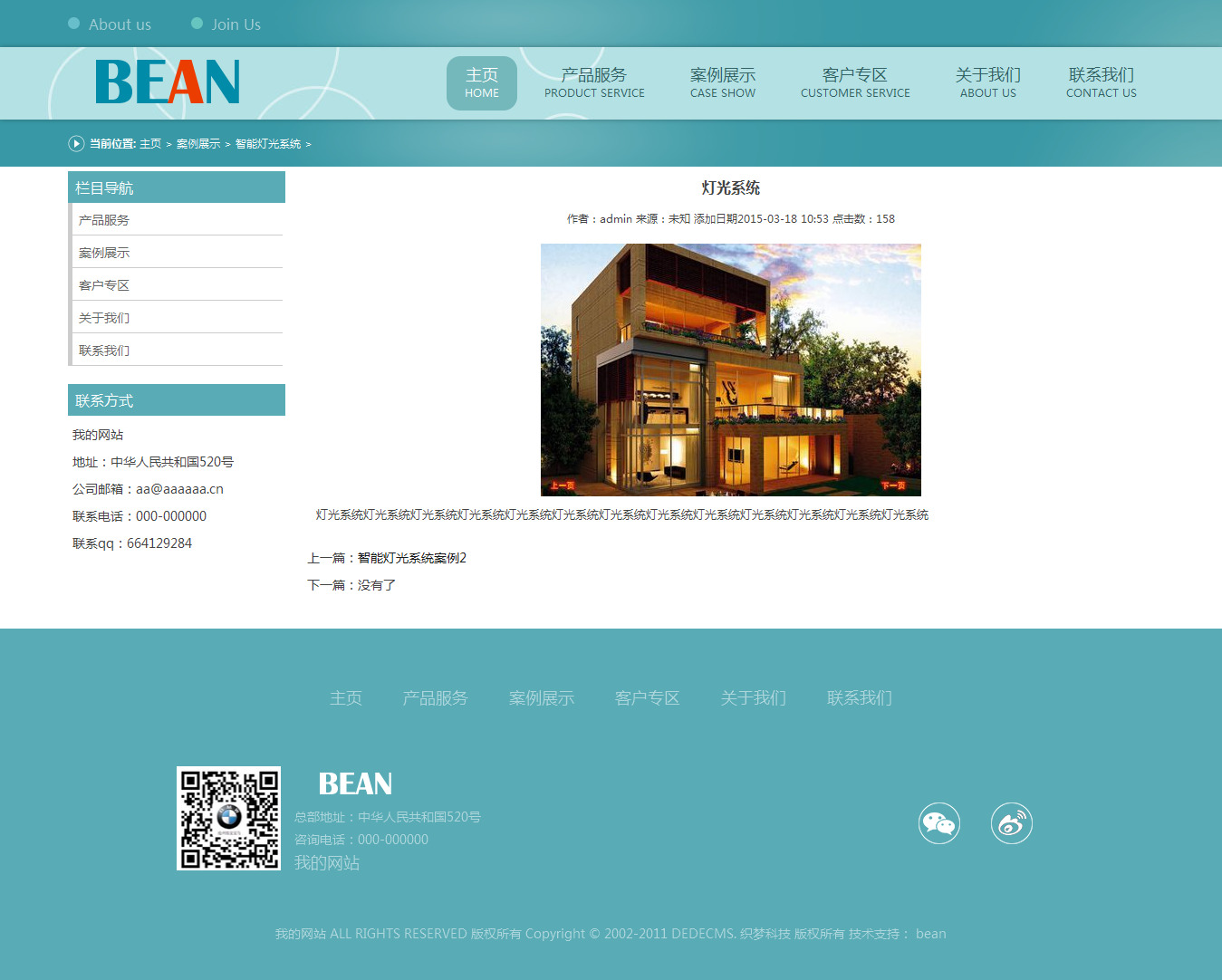
Task: Click 智能灯光系统 in breadcrumb
Action: [268, 144]
